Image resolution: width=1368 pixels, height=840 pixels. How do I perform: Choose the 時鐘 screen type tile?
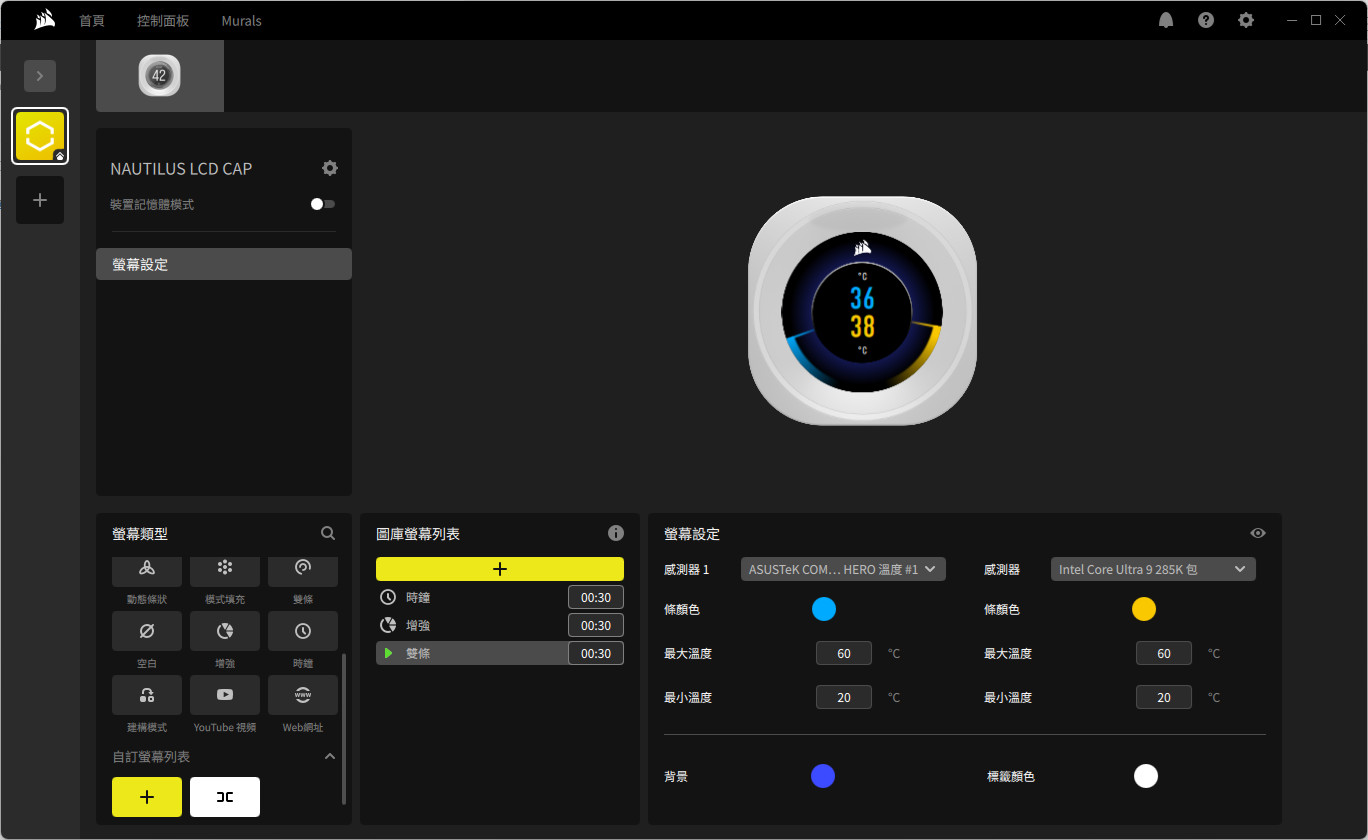pyautogui.click(x=303, y=631)
